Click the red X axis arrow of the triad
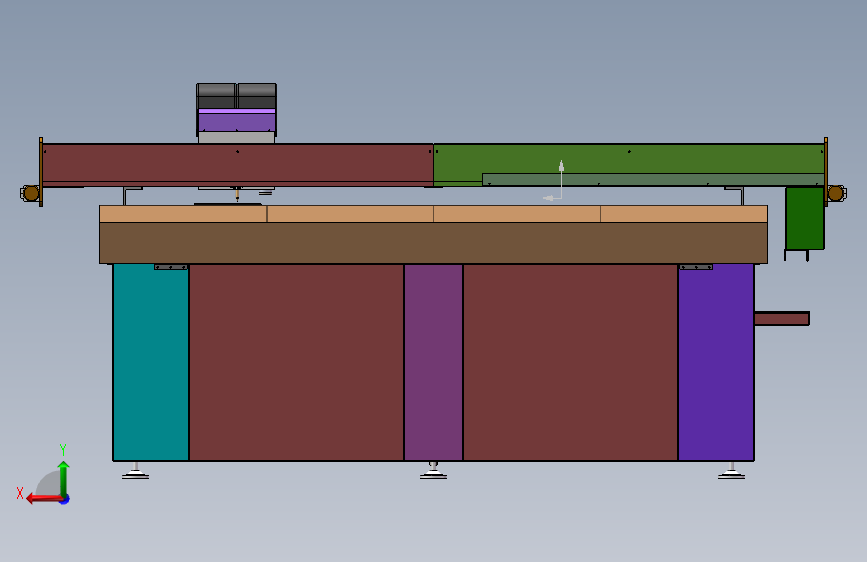The width and height of the screenshot is (867, 562). pos(44,499)
